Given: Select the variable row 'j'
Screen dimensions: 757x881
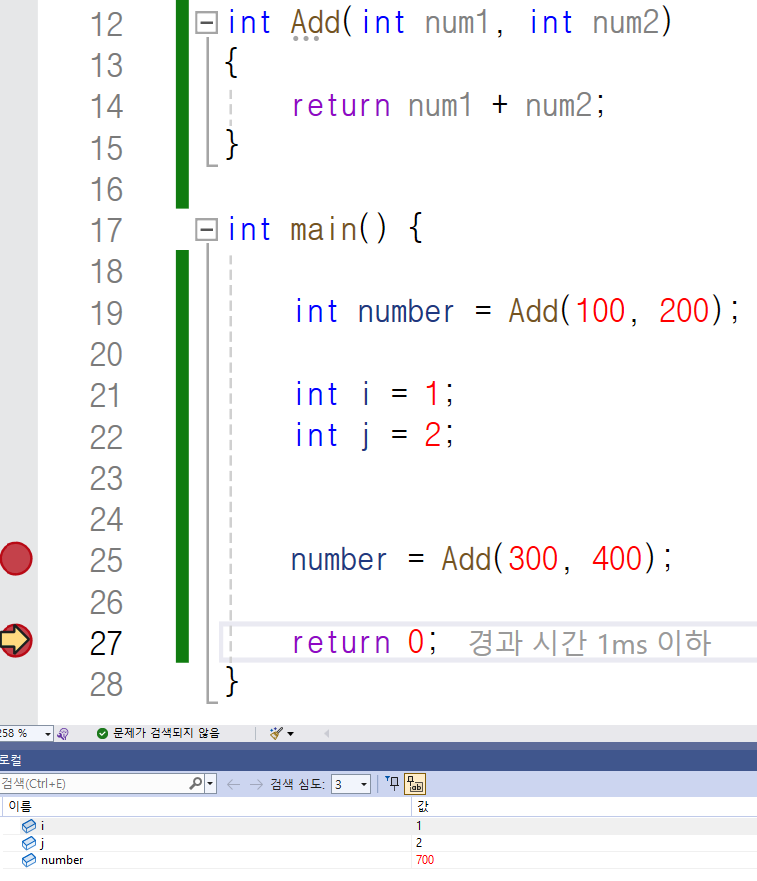Looking at the screenshot, I should point(378,843).
